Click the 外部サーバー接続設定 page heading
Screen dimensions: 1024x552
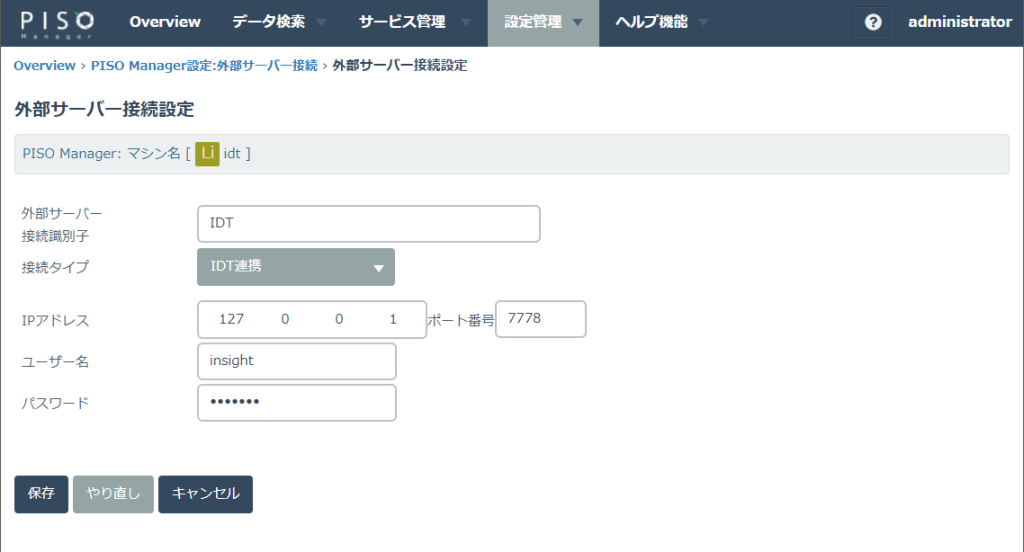coord(104,109)
